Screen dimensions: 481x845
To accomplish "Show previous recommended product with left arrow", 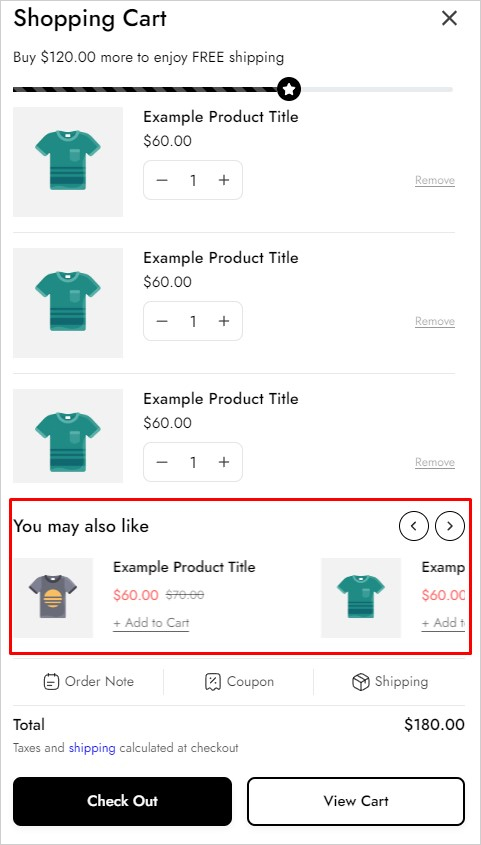I will click(x=414, y=526).
